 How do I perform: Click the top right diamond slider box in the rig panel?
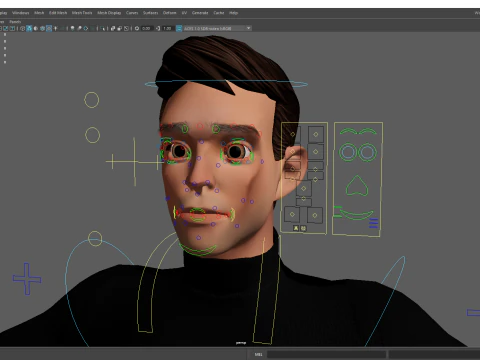click(315, 135)
